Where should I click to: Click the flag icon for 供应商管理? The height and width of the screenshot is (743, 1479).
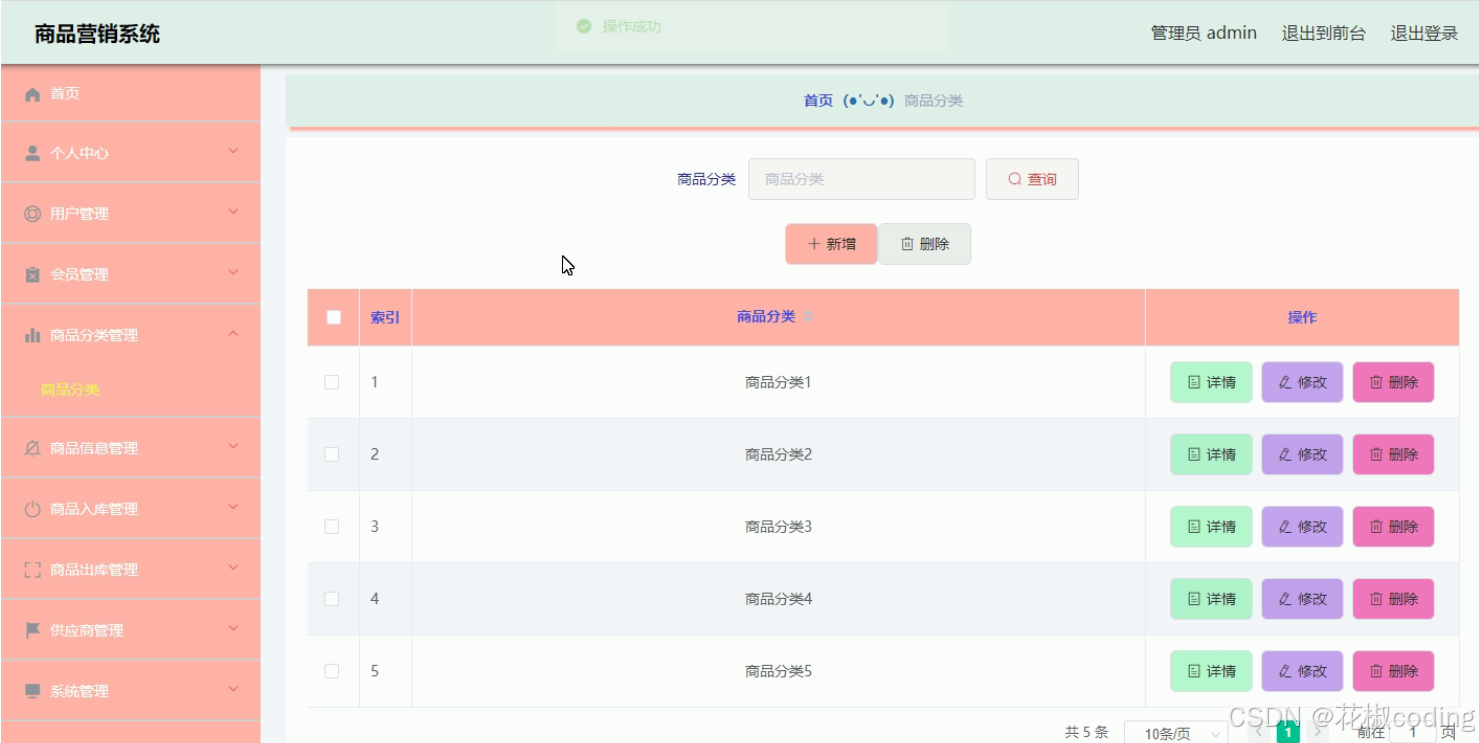[32, 631]
